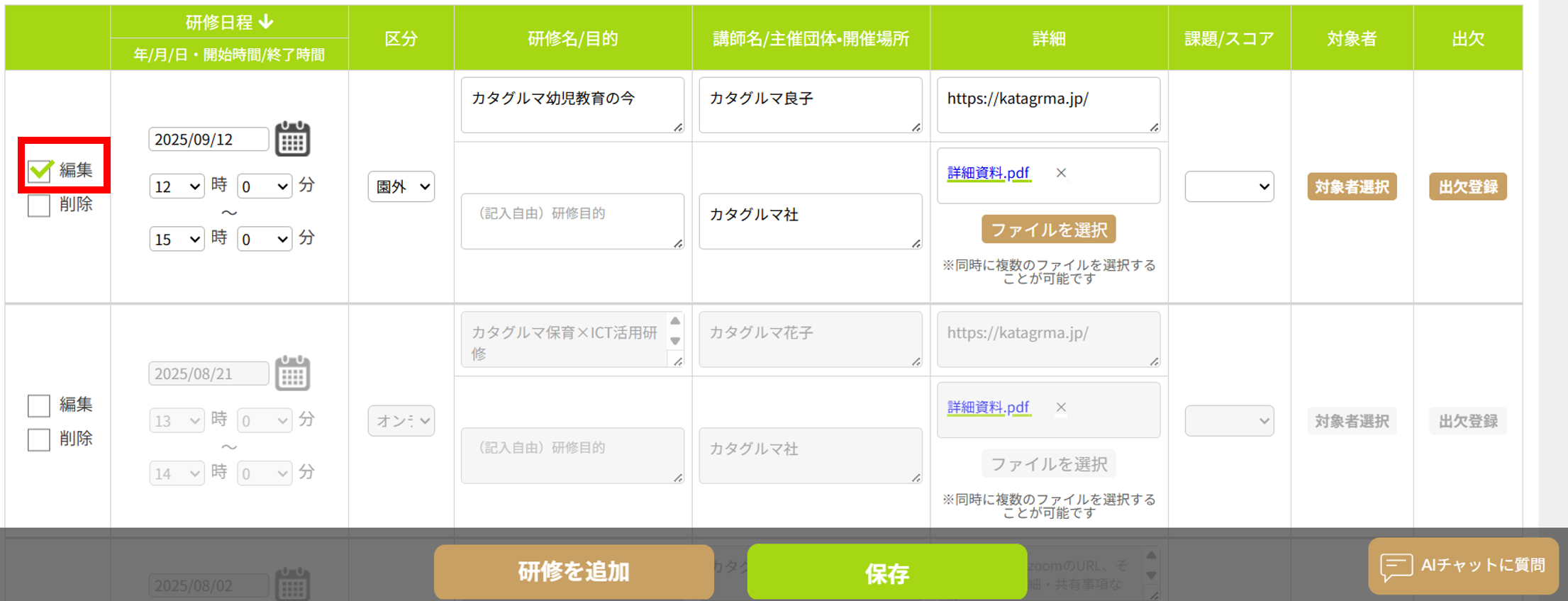Open the 詳細資料.pdf link in first row
Screen dimensions: 1568x601
988,173
